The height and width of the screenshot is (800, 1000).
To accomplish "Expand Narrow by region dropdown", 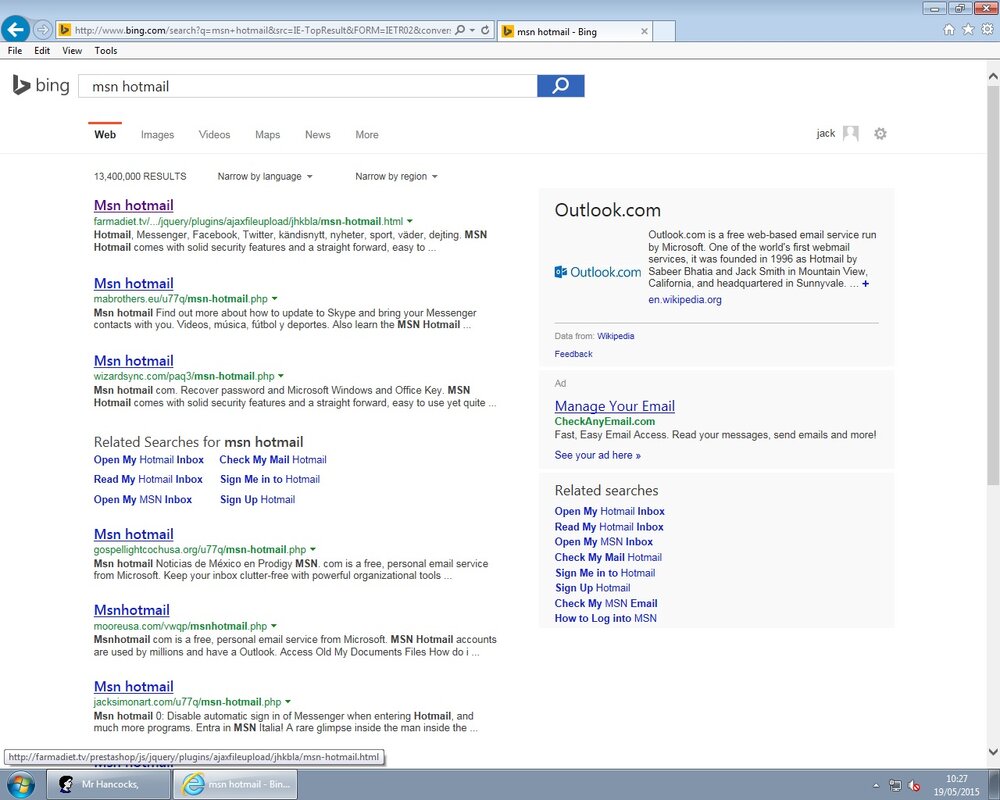I will coord(396,176).
